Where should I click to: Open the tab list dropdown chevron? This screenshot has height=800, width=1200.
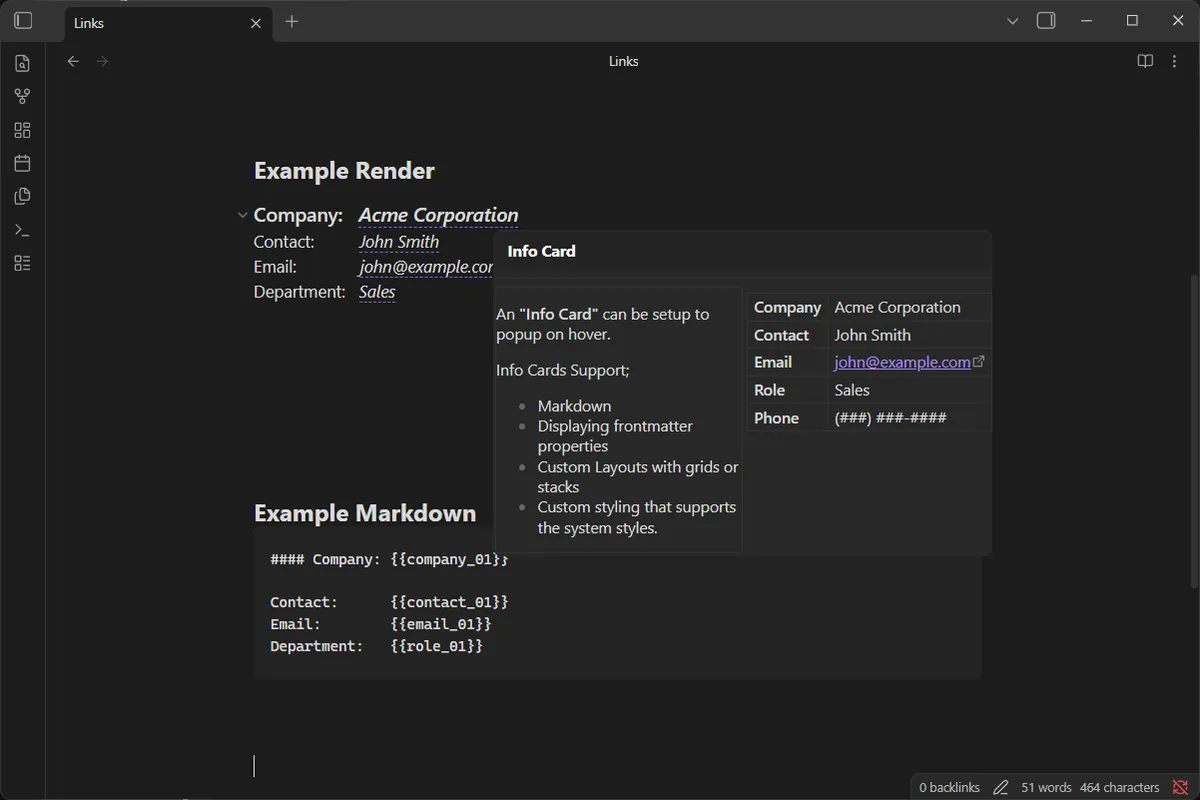click(1013, 21)
